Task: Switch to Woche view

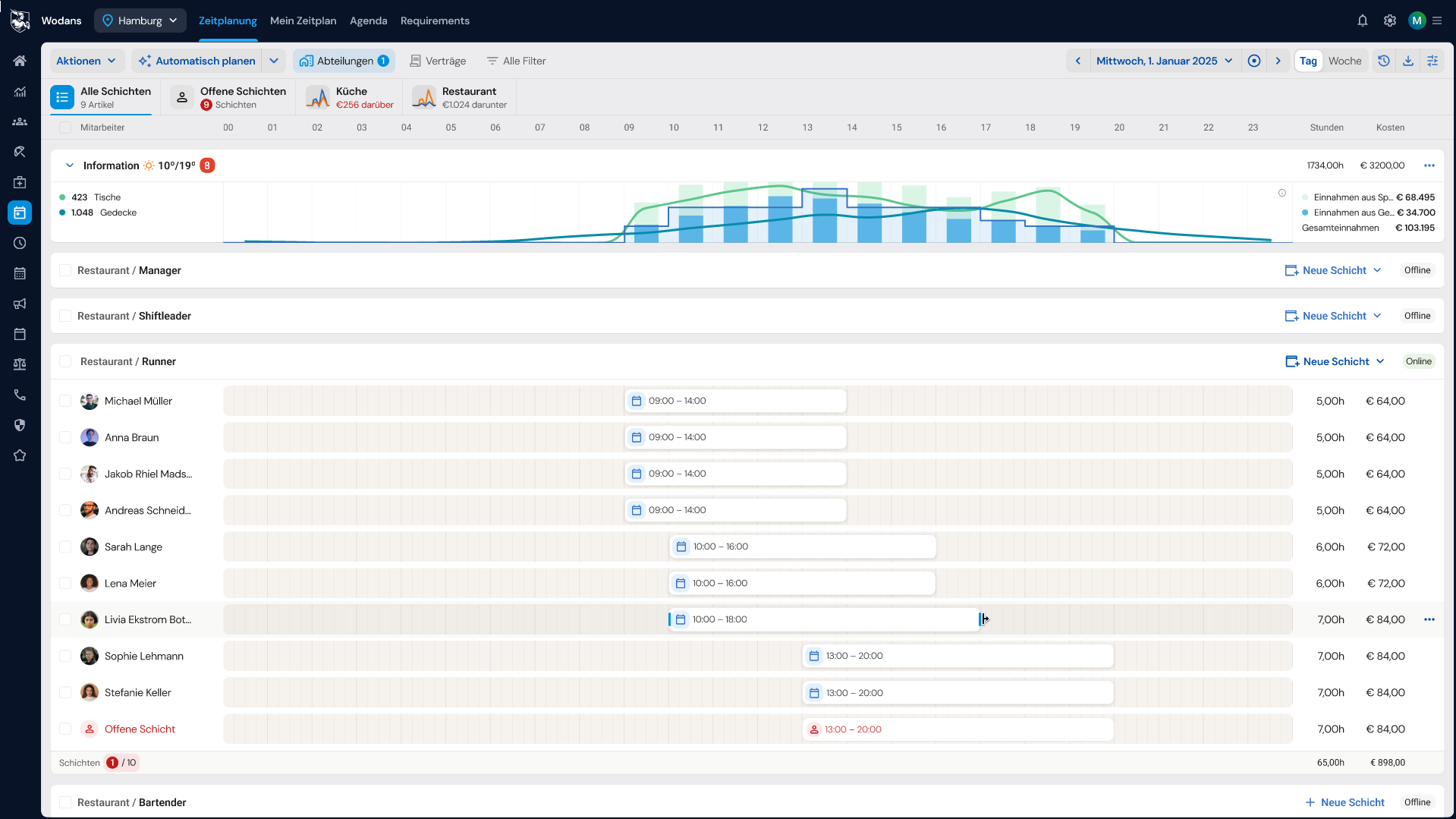Action: (1344, 61)
